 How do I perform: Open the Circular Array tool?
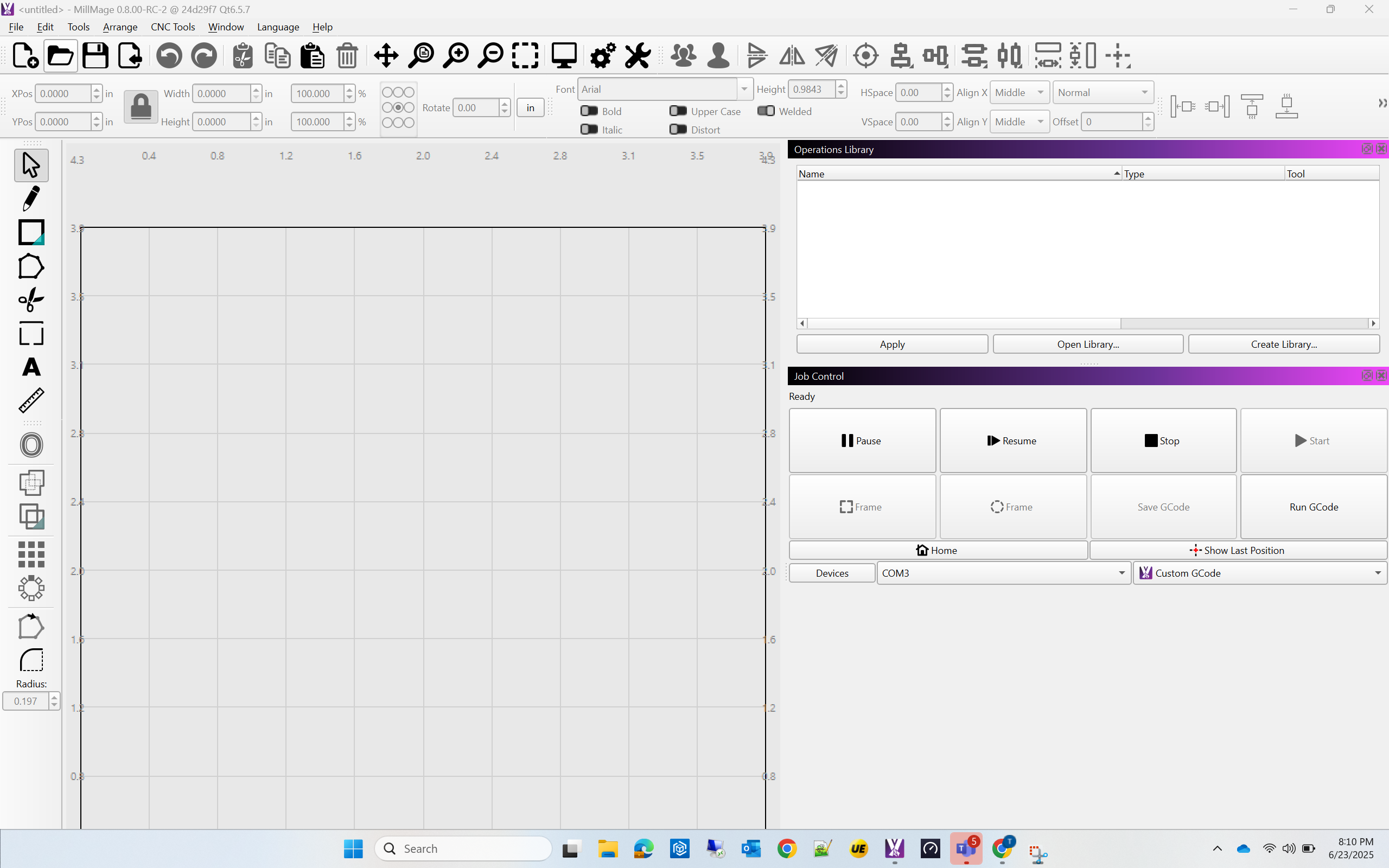(31, 588)
